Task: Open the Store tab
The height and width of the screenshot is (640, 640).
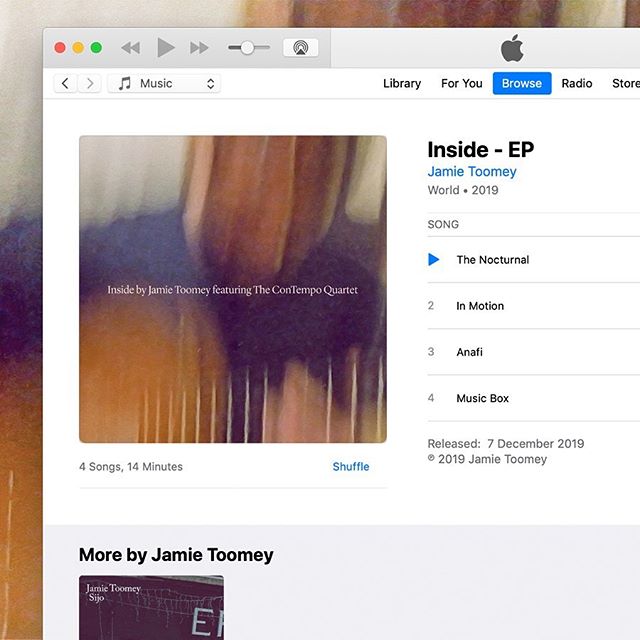Action: tap(626, 83)
